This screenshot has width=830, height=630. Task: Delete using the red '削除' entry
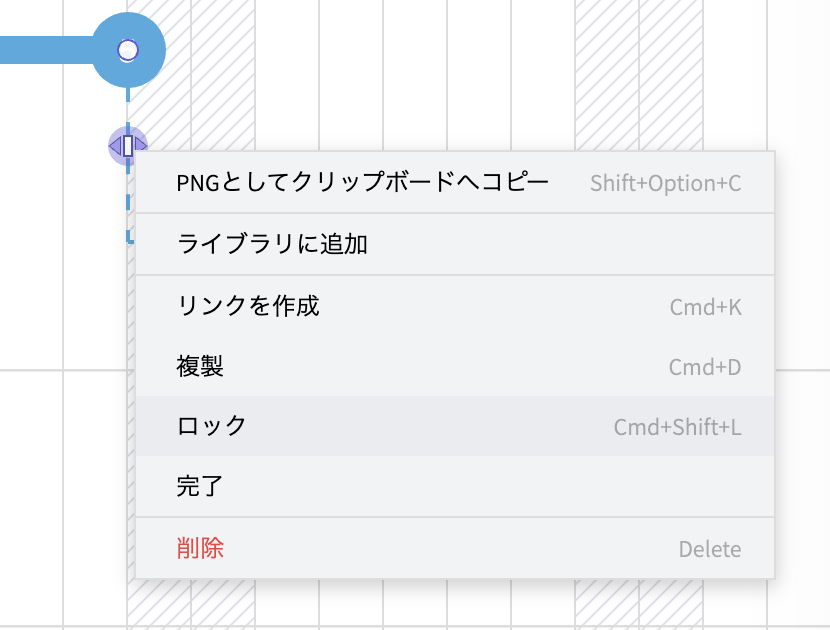click(200, 548)
